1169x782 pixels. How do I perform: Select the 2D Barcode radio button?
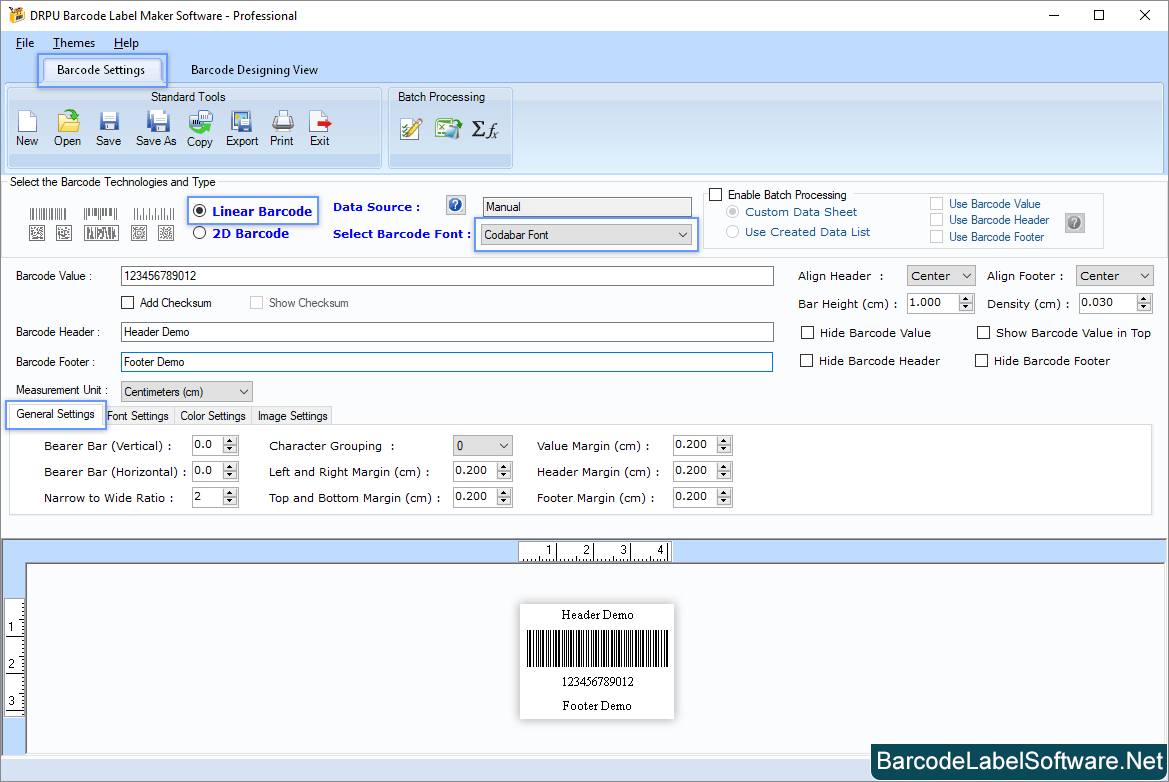point(199,233)
